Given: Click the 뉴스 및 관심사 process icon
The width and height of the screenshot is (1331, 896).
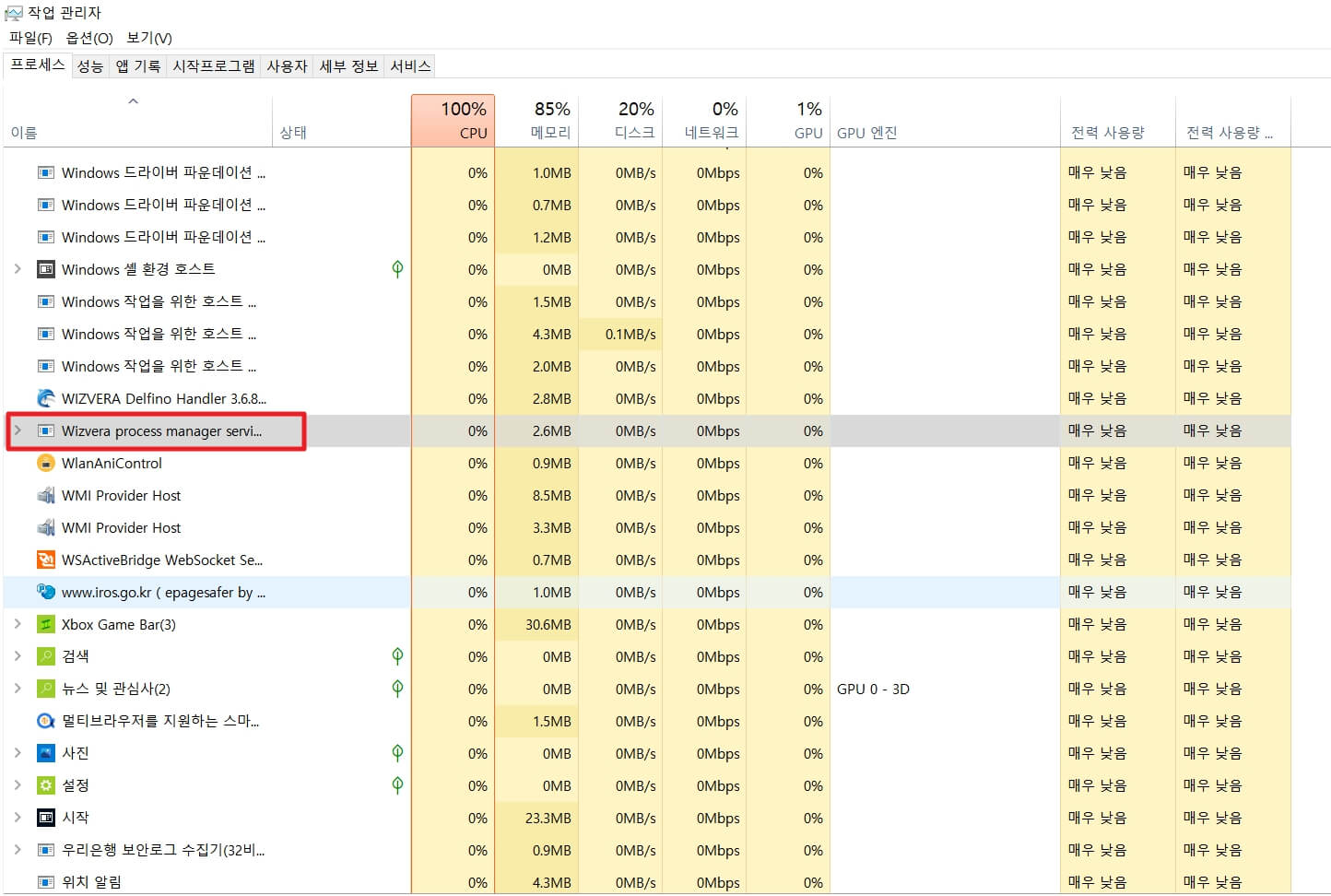Looking at the screenshot, I should (x=45, y=689).
